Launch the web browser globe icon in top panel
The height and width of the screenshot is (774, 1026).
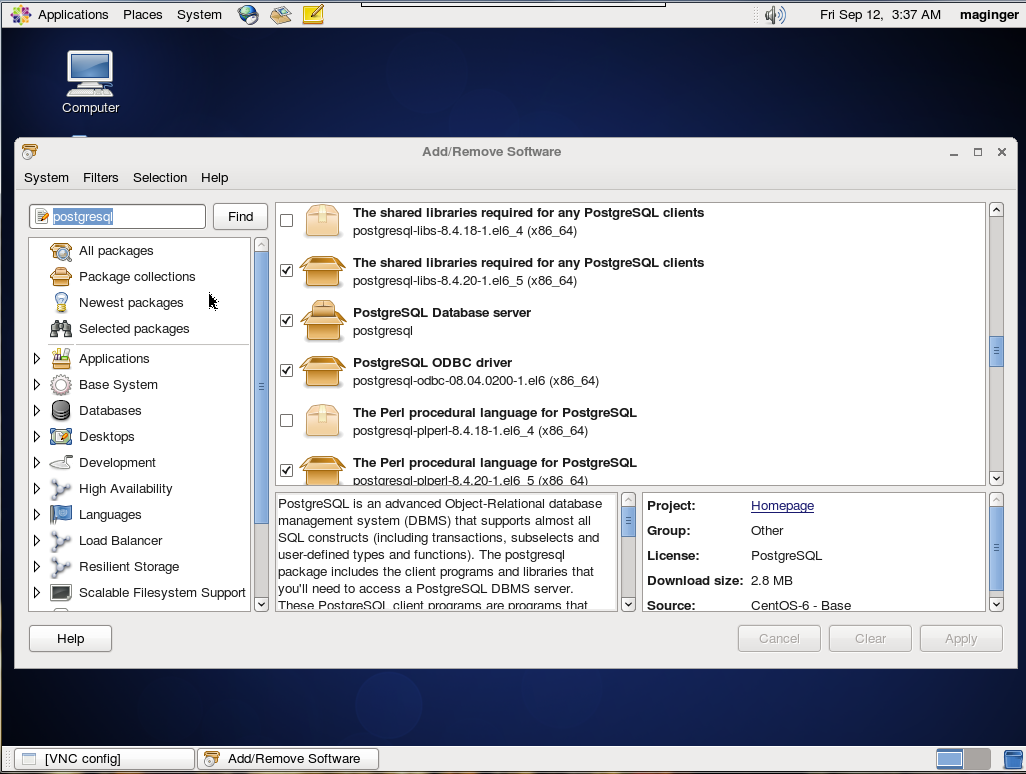tap(248, 14)
